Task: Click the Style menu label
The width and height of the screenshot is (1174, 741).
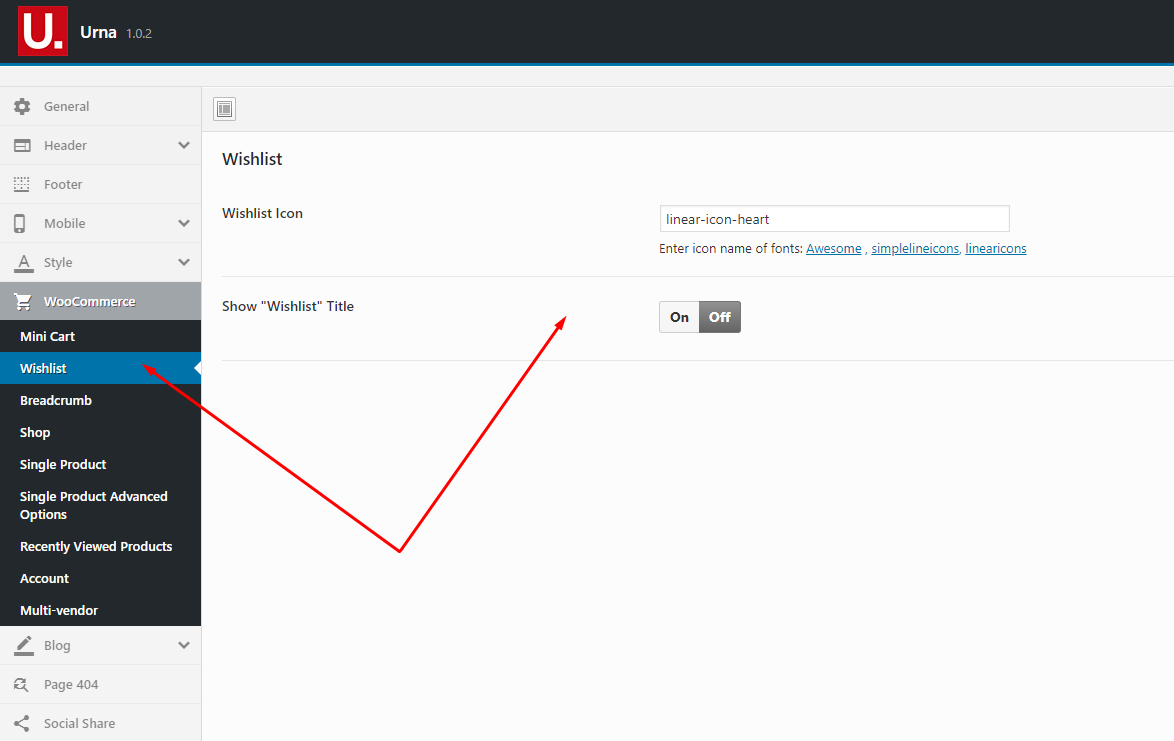Action: 58,263
